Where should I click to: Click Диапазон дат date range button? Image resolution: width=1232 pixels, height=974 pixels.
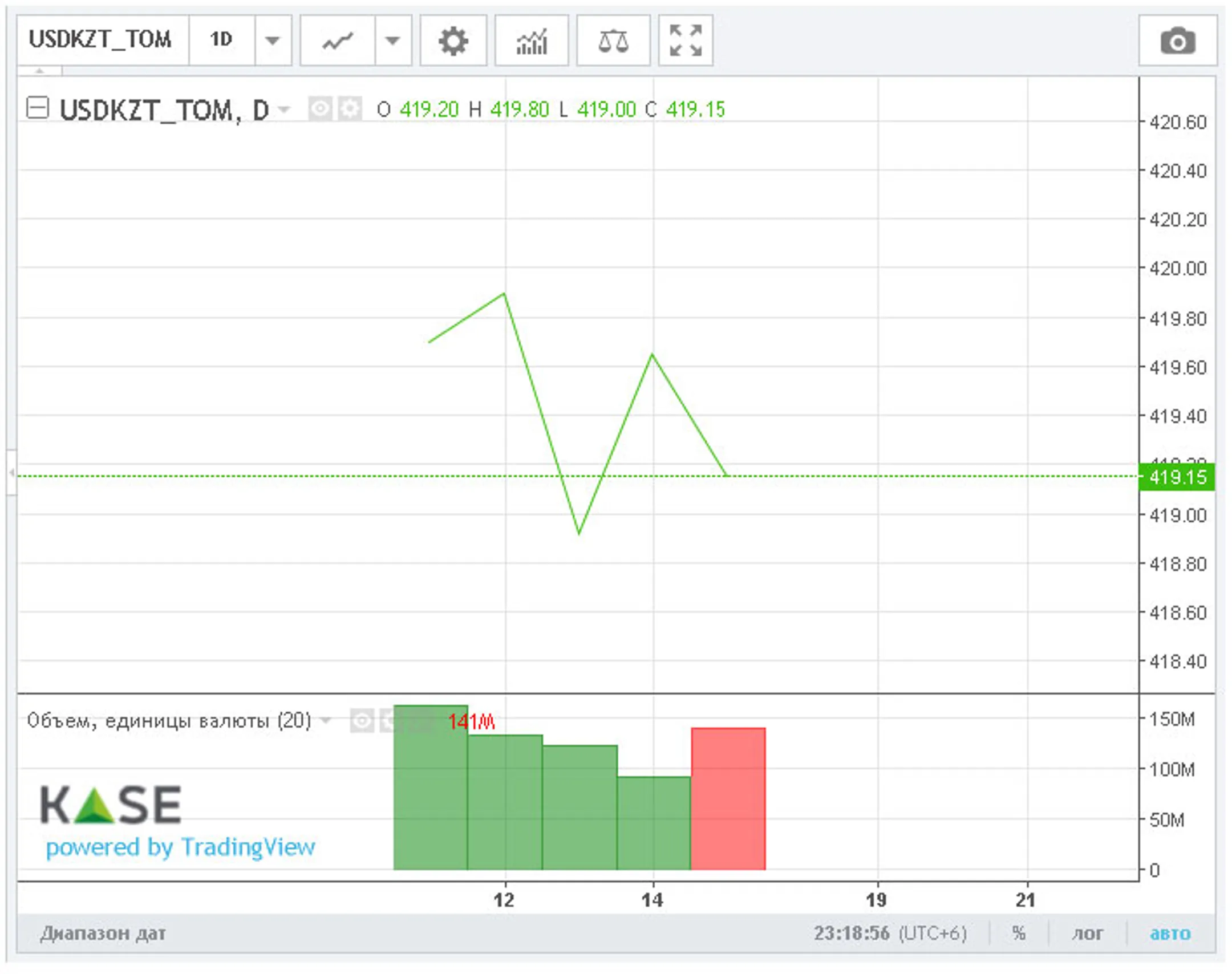(103, 934)
